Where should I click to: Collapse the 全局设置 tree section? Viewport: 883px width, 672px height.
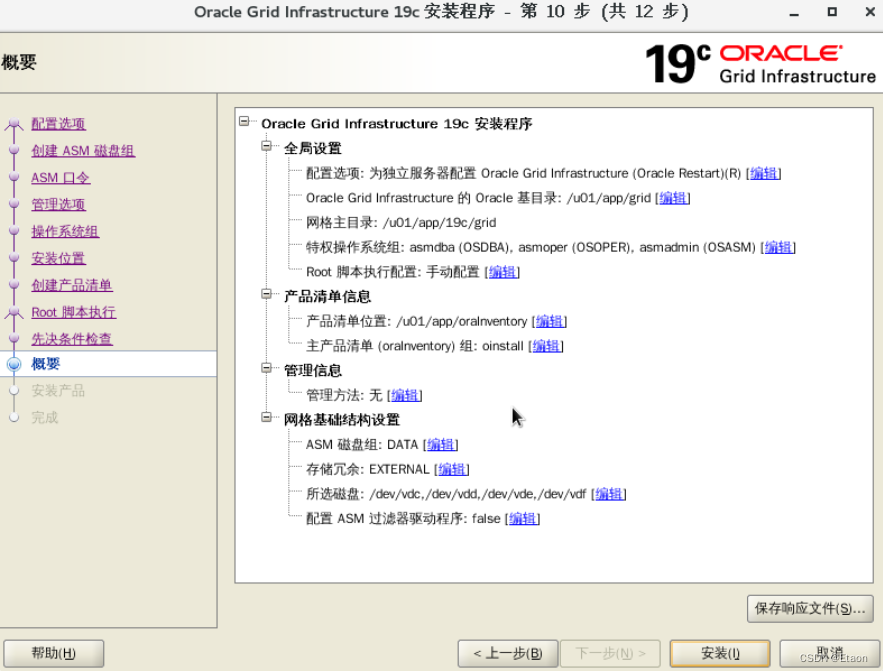(266, 146)
